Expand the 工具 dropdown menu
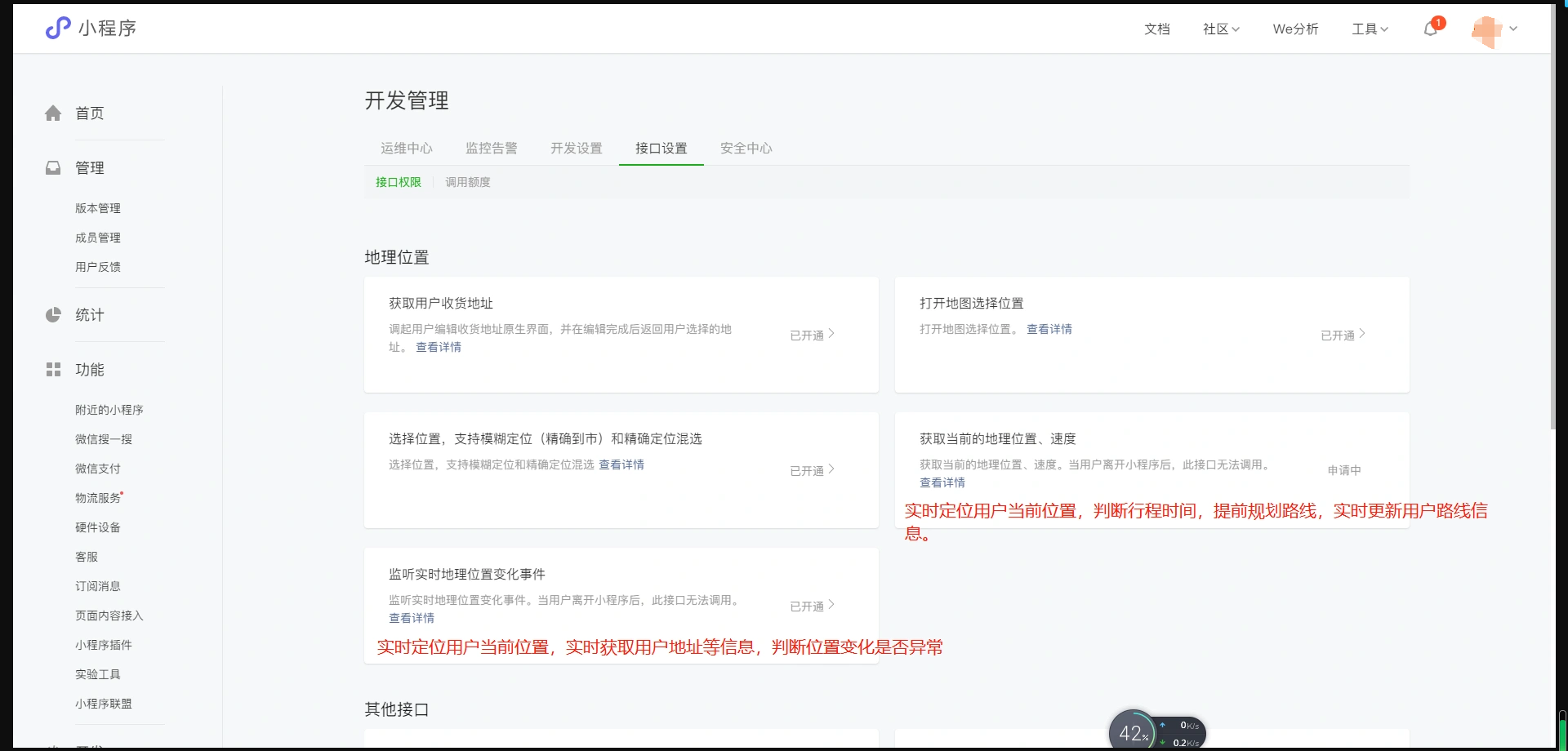1568x751 pixels. point(1370,29)
